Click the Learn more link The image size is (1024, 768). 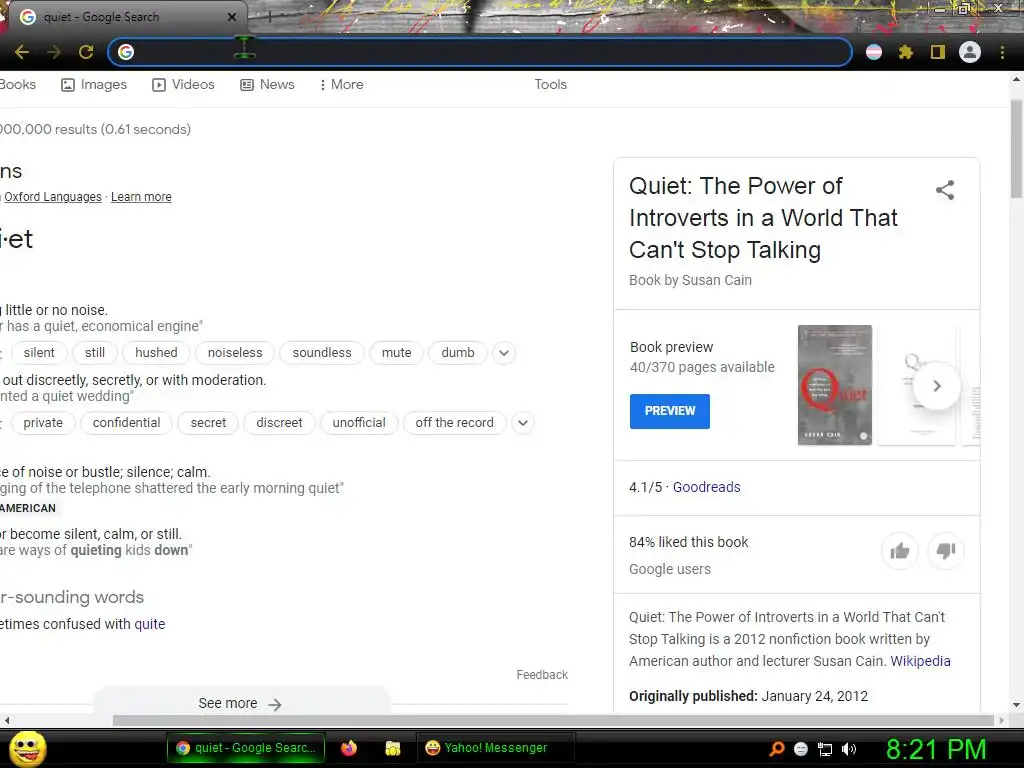click(141, 197)
